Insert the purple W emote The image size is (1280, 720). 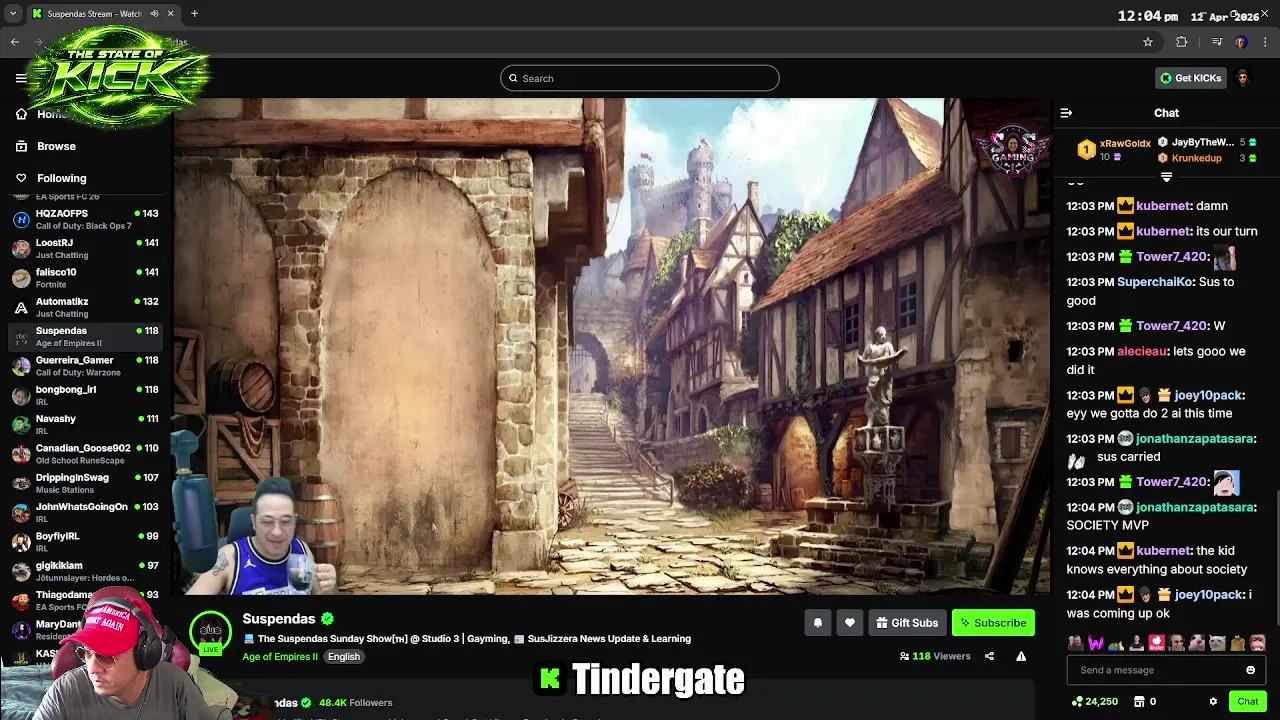(x=1095, y=642)
